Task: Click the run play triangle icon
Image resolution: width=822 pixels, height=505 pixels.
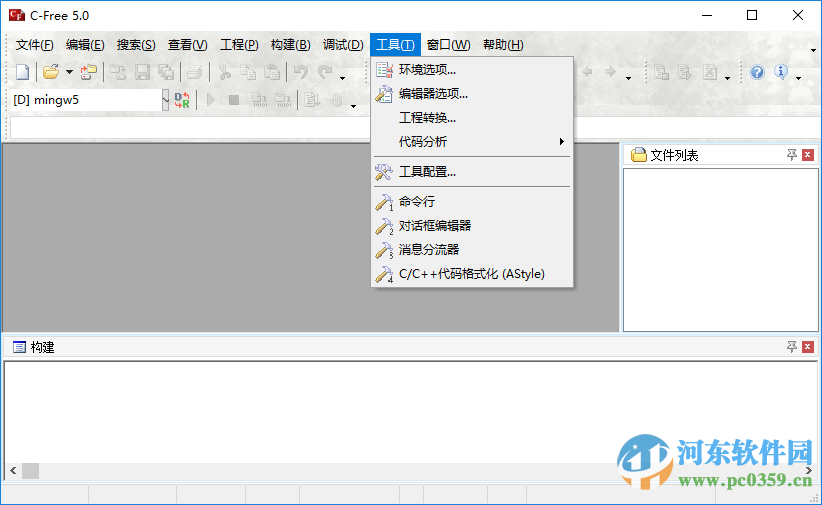Action: [x=211, y=100]
